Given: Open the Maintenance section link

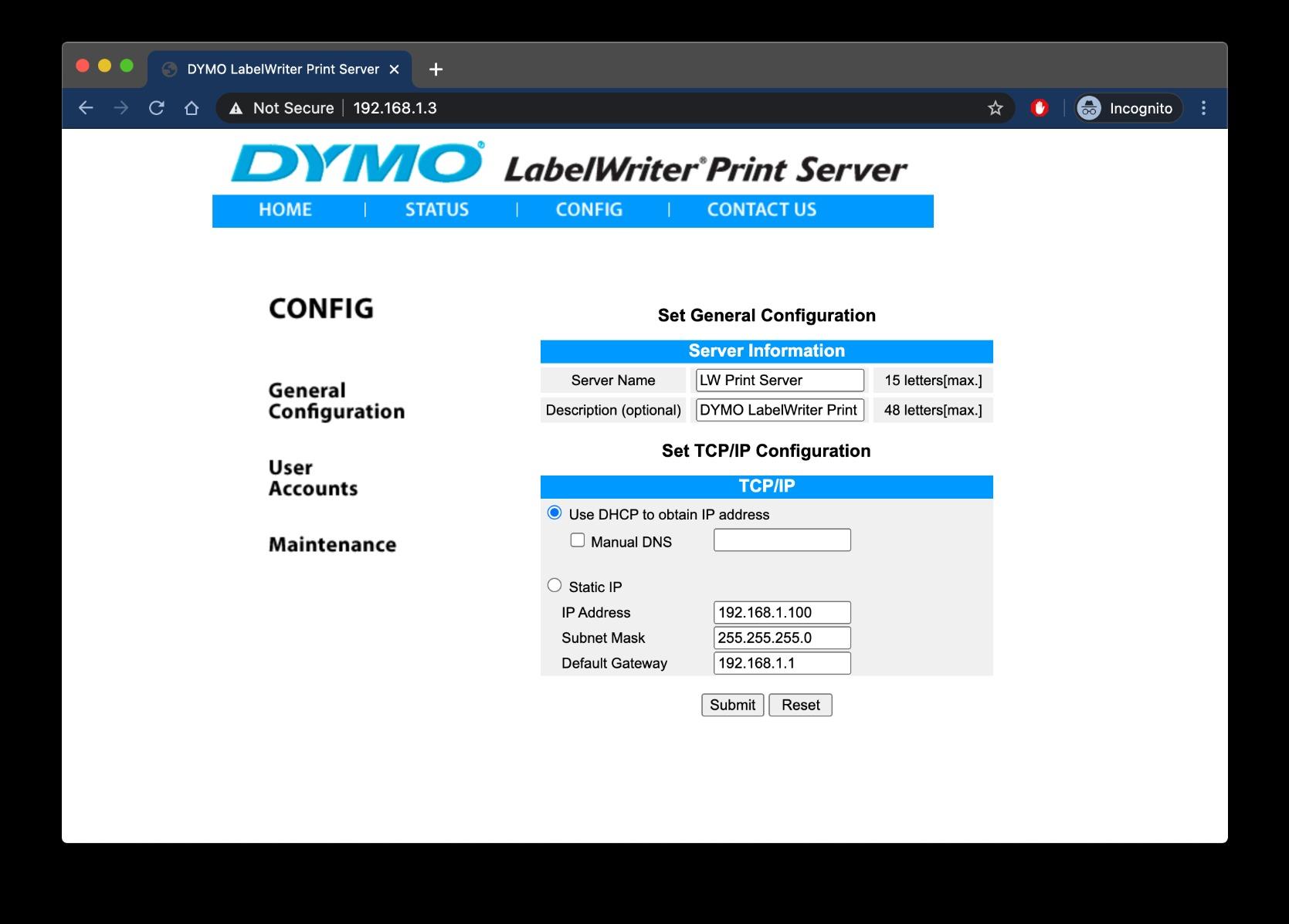Looking at the screenshot, I should (332, 545).
